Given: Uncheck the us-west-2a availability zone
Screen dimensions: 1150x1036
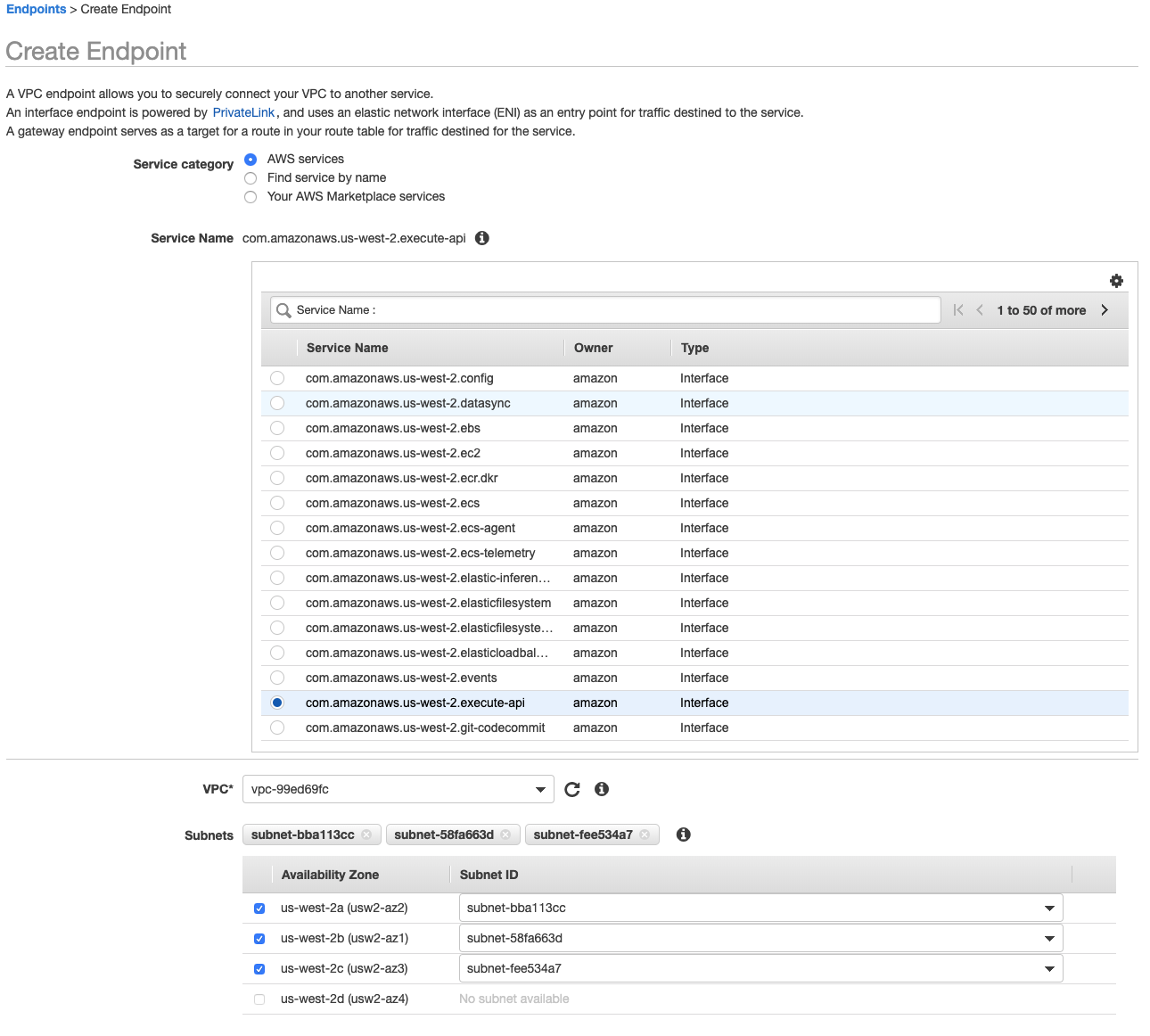Looking at the screenshot, I should pos(259,909).
